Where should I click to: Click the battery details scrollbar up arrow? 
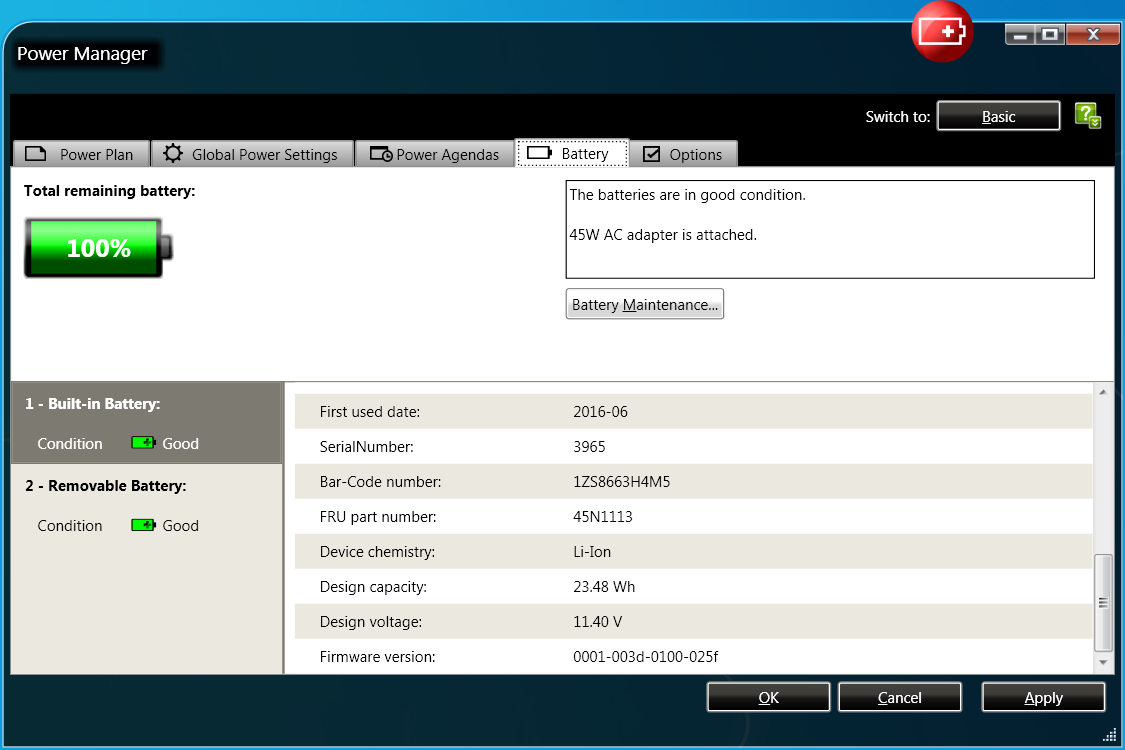(x=1103, y=392)
